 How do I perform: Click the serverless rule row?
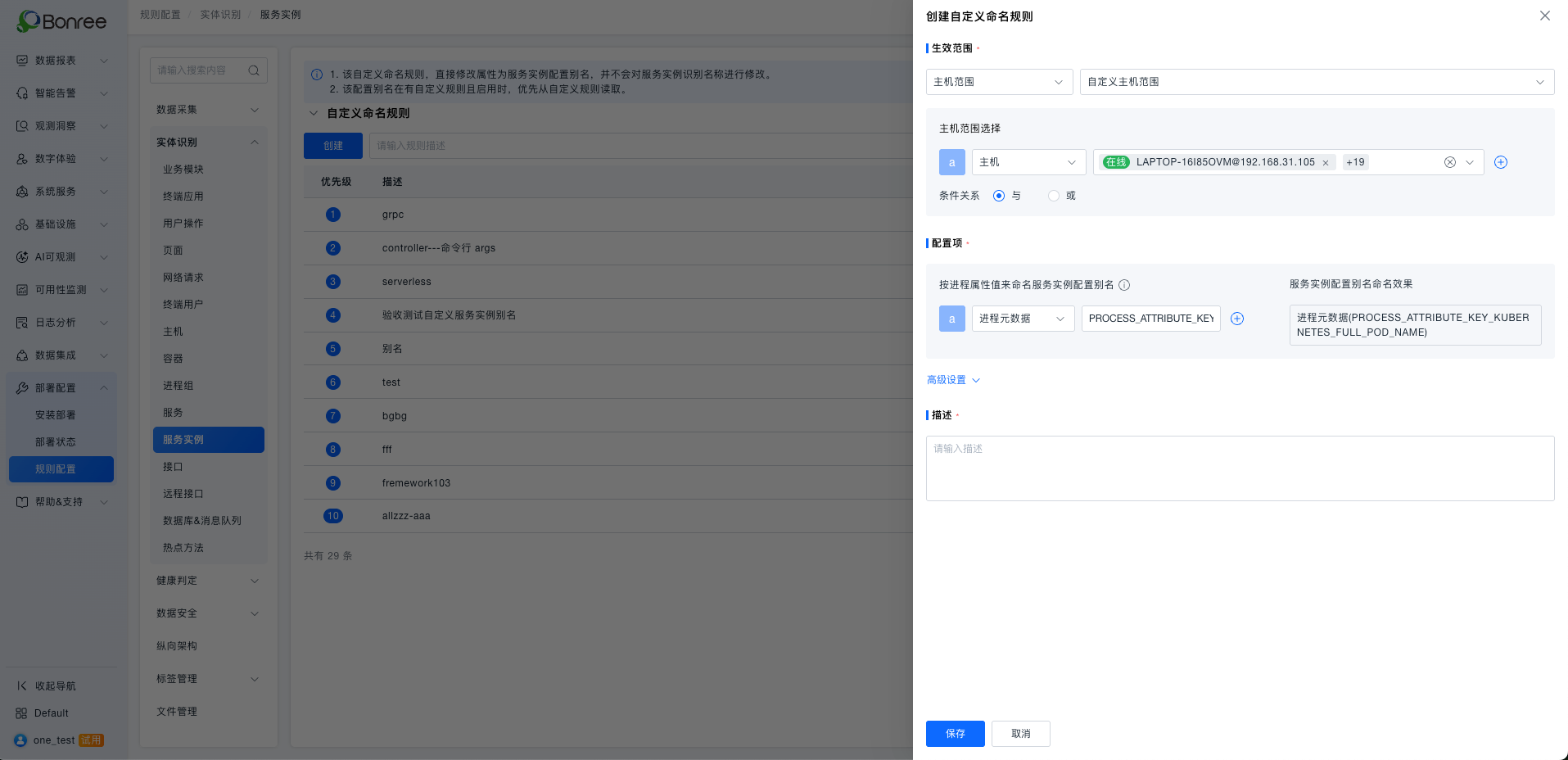[x=608, y=282]
